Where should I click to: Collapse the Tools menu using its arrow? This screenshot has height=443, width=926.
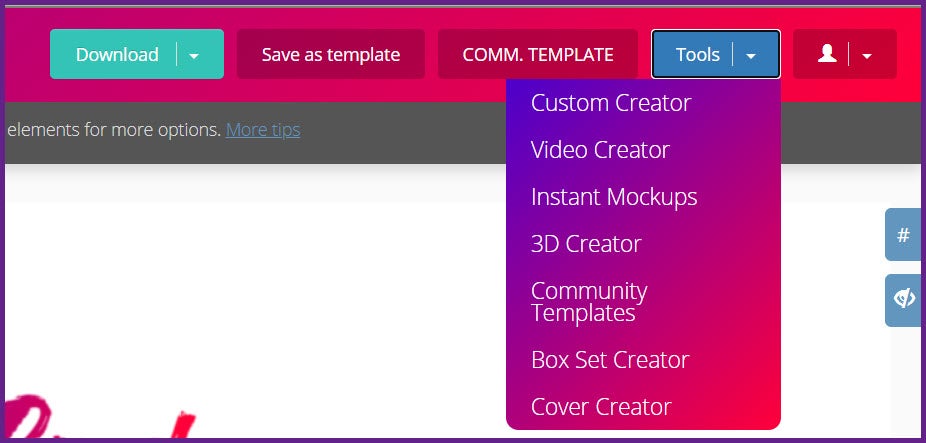(751, 55)
